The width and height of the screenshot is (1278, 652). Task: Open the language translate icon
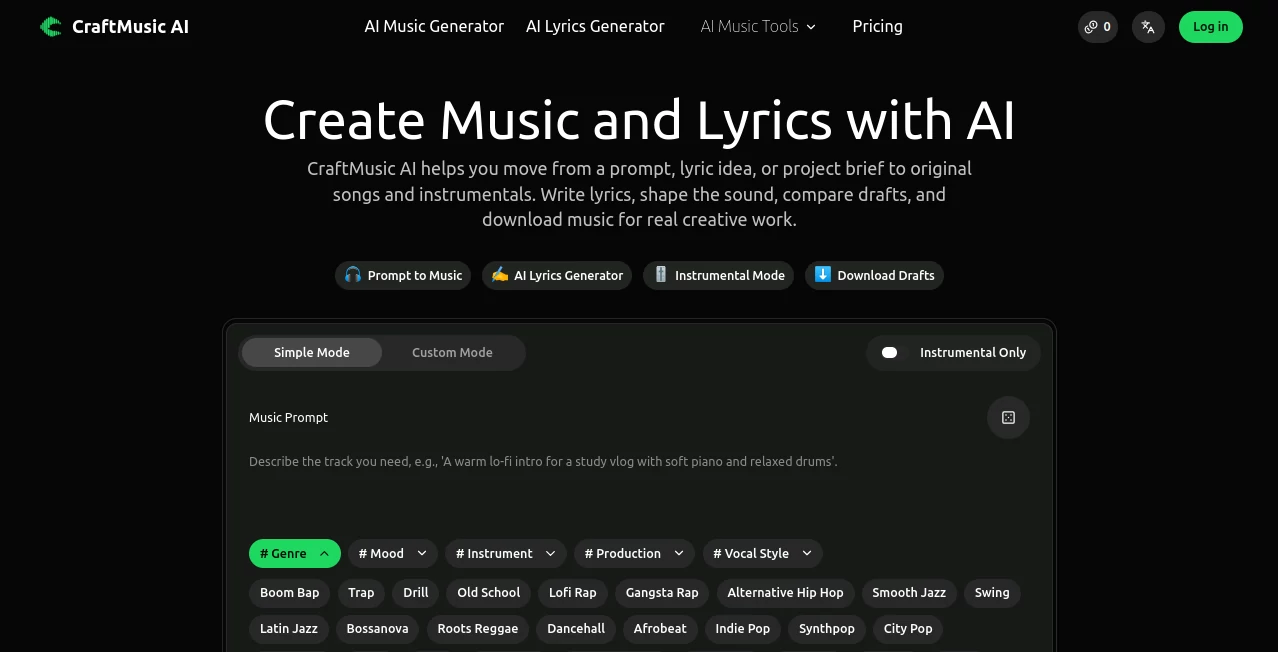tap(1148, 27)
